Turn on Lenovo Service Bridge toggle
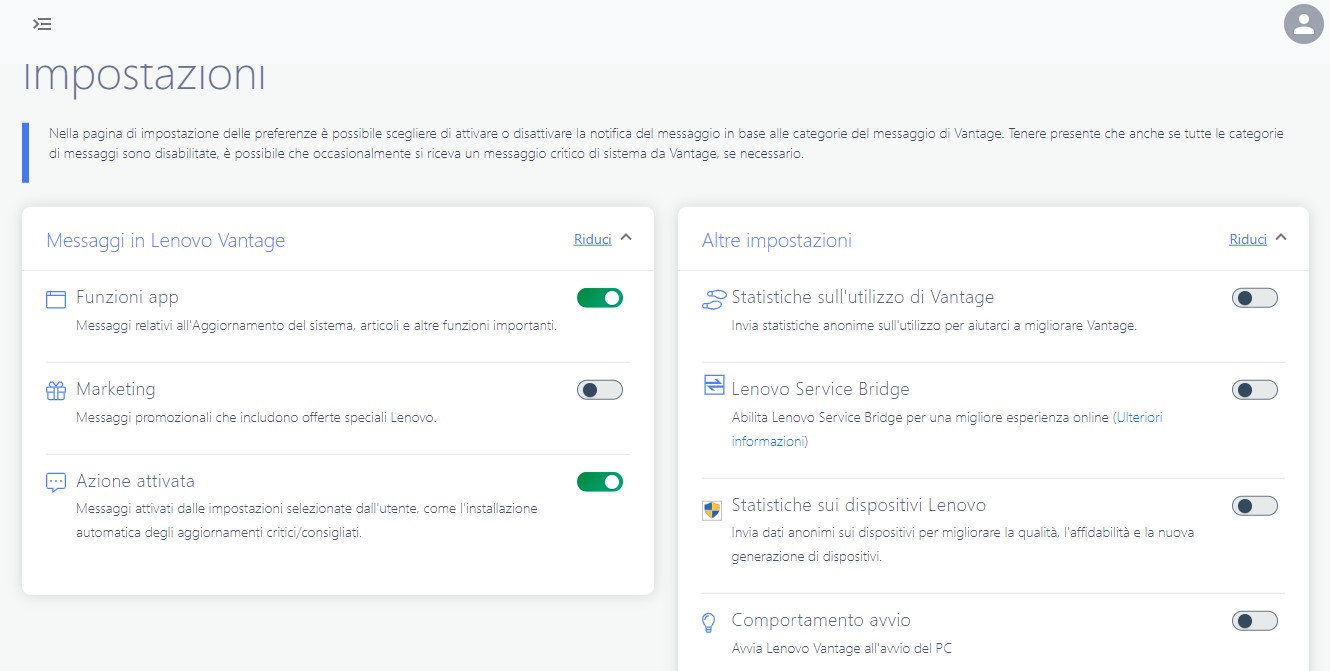The height and width of the screenshot is (671, 1330). coord(1255,390)
